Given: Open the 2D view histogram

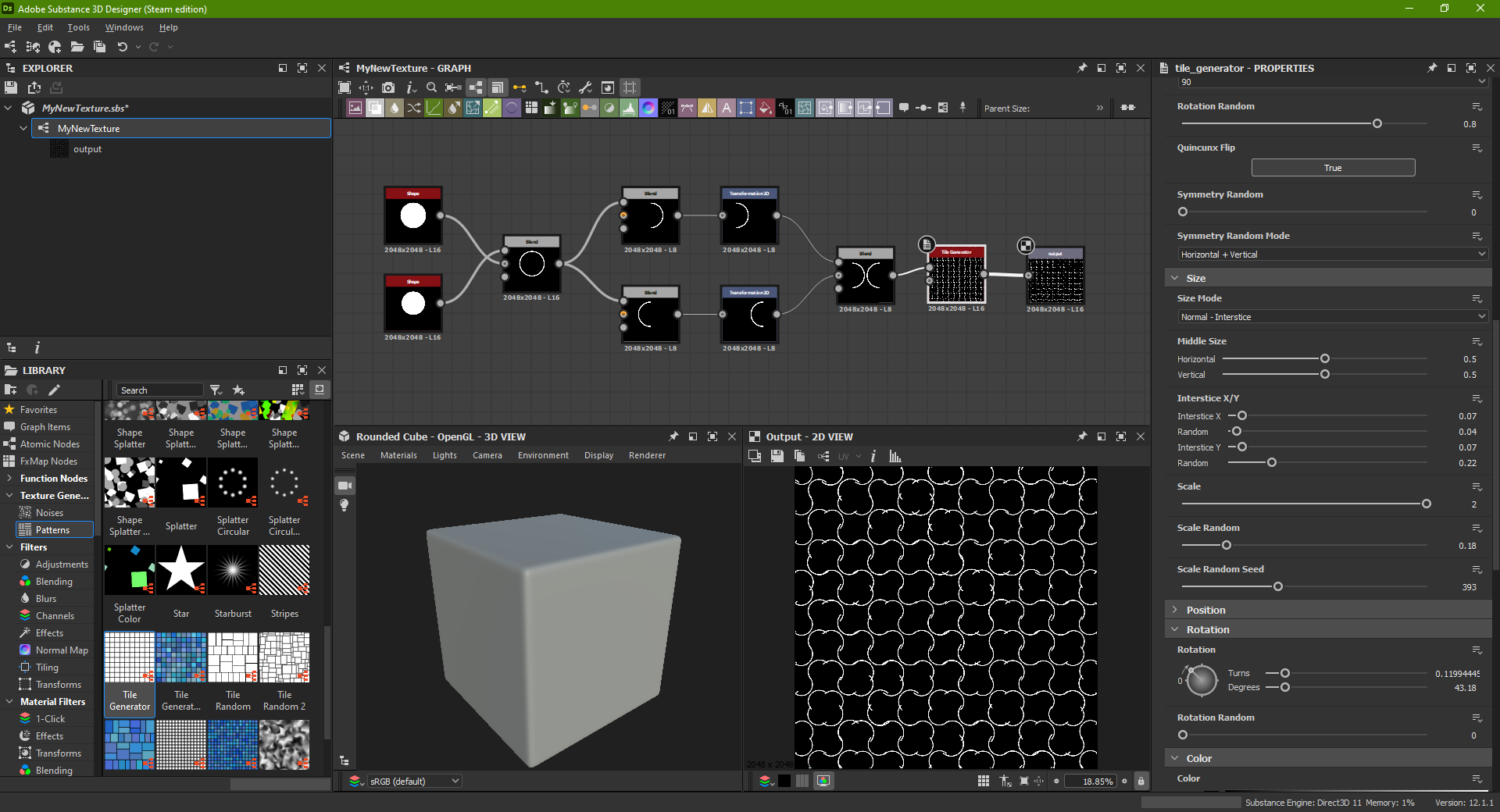Looking at the screenshot, I should click(895, 456).
